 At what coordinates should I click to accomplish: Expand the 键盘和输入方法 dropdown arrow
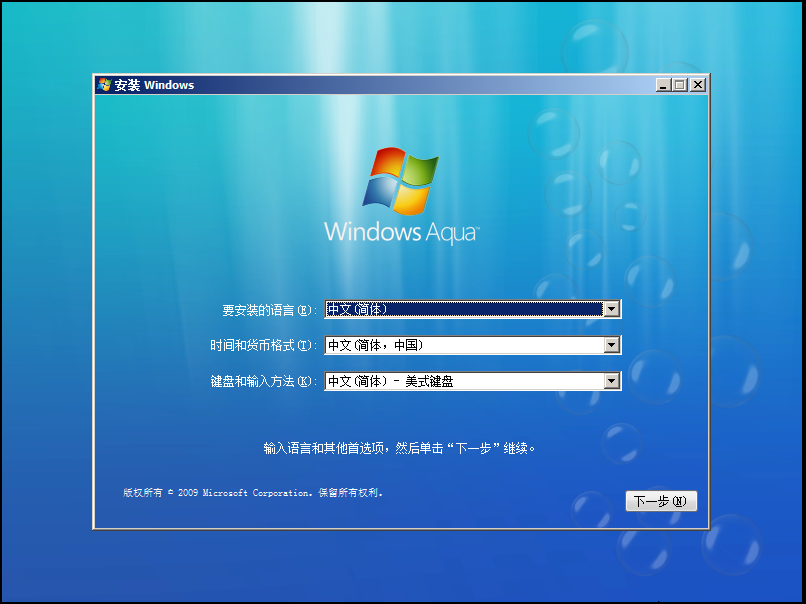[612, 381]
